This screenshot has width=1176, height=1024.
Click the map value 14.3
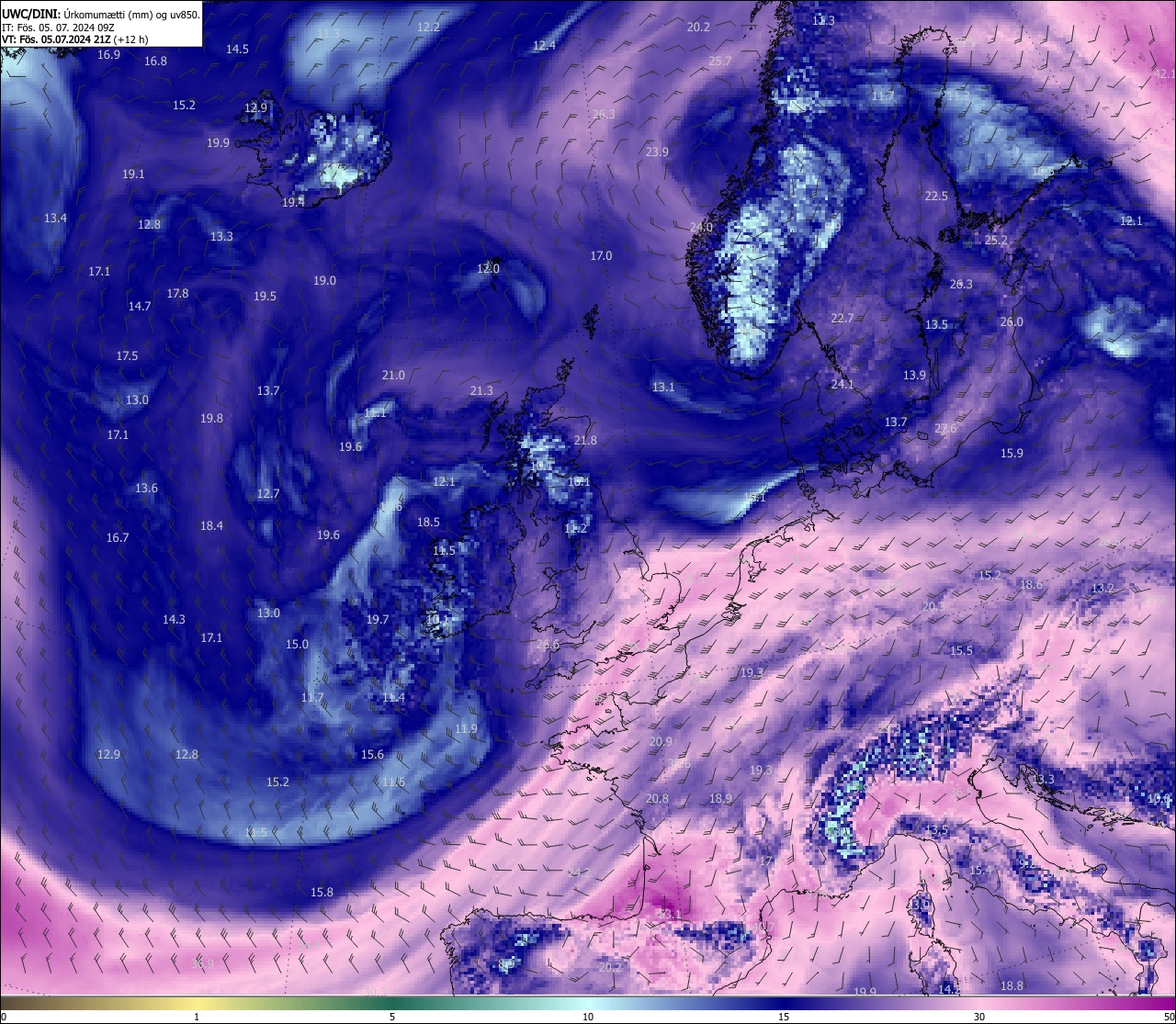click(x=174, y=620)
